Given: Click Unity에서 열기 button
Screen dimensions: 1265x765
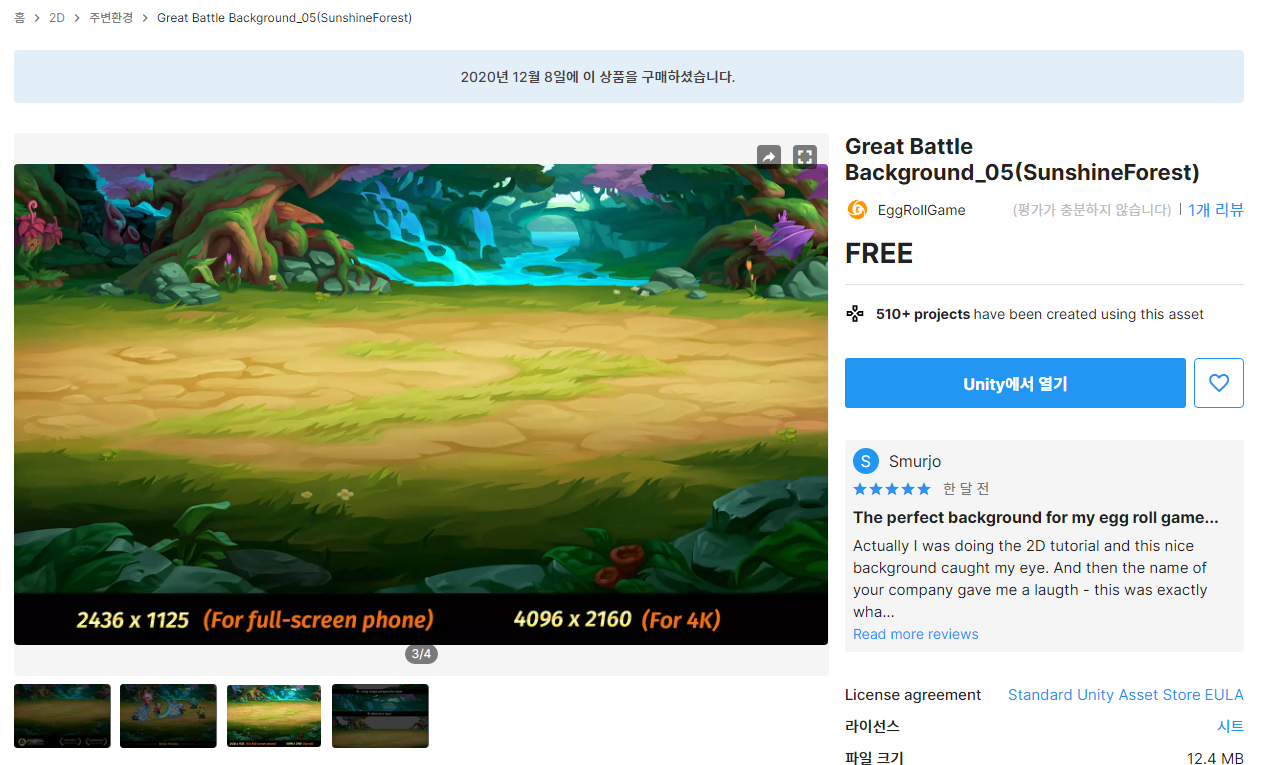Looking at the screenshot, I should [1015, 383].
